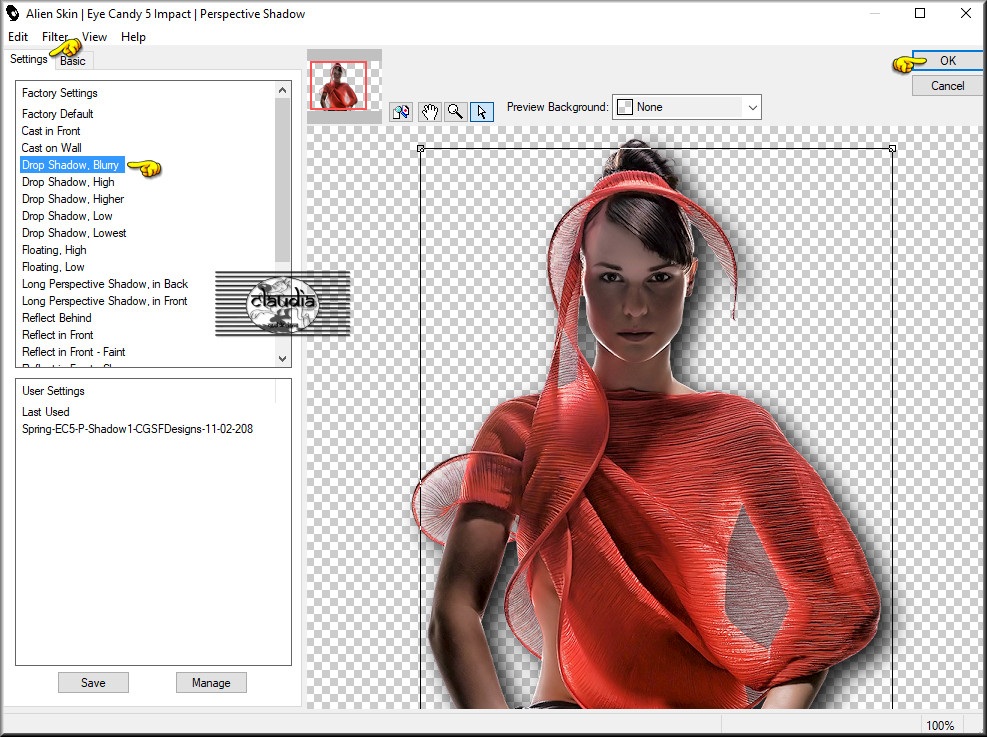Choose the Cast on Wall preset

(52, 148)
